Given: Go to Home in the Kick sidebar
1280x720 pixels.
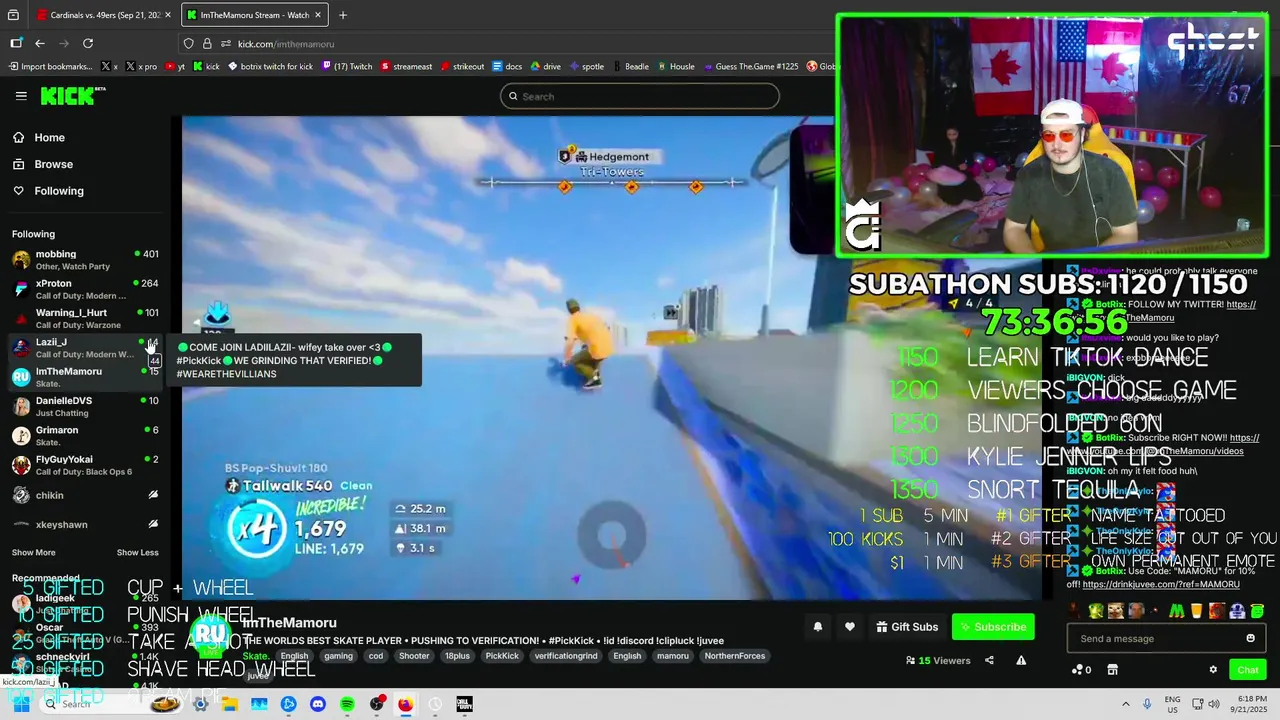Looking at the screenshot, I should [x=49, y=138].
